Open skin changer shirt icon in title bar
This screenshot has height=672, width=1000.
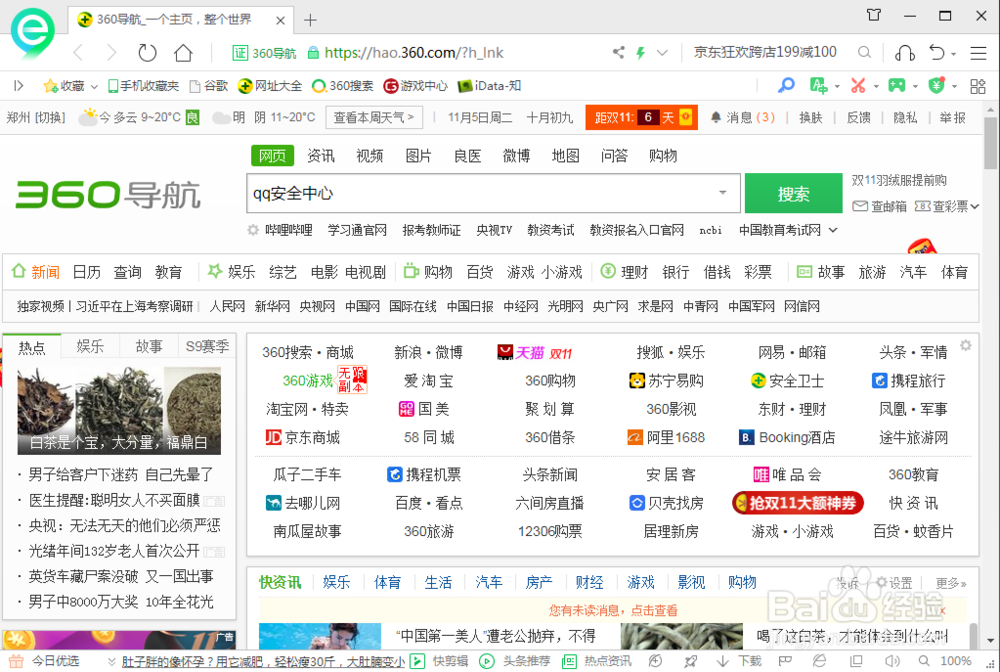874,15
